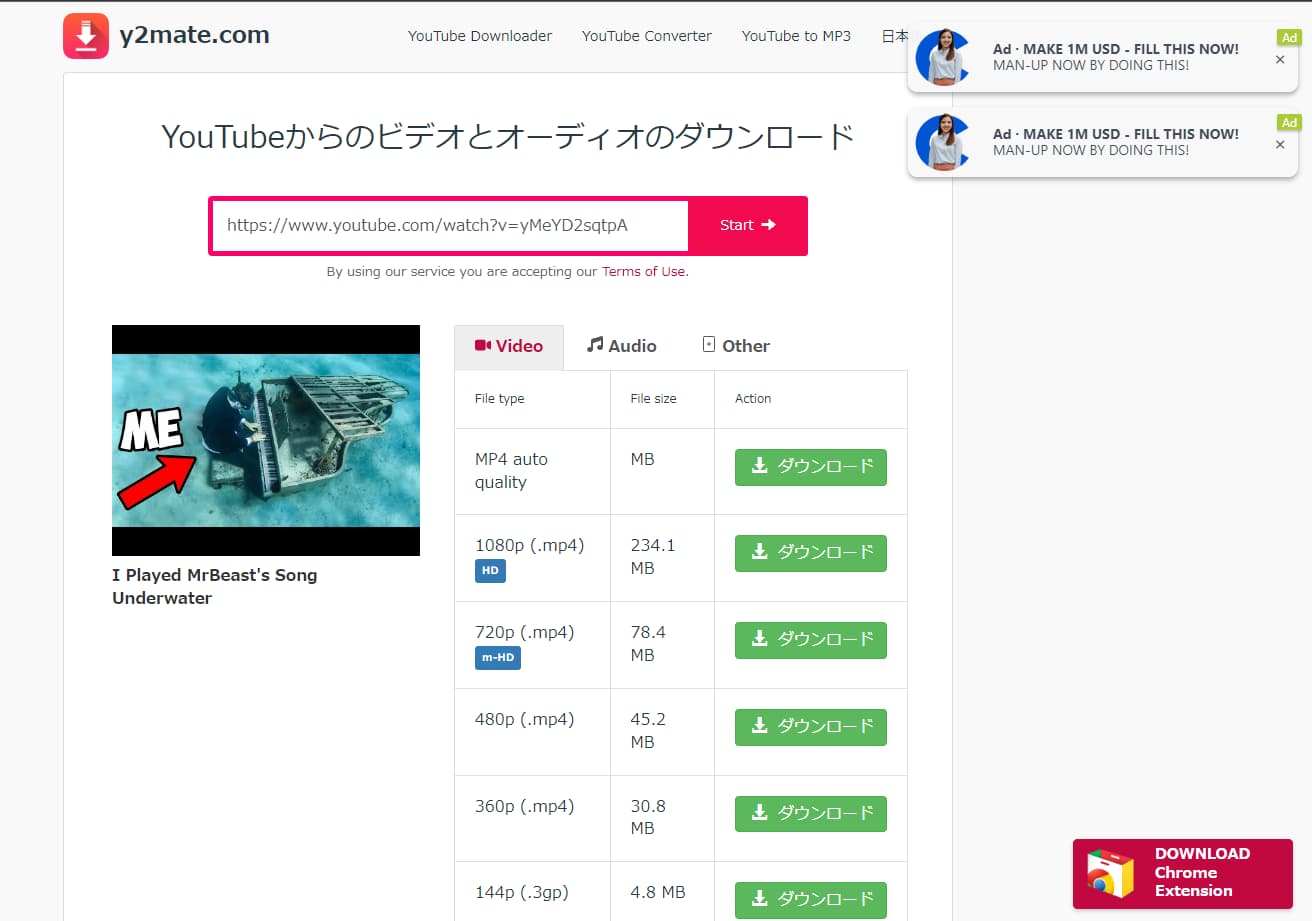Download the MP4 auto quality file

pos(810,467)
